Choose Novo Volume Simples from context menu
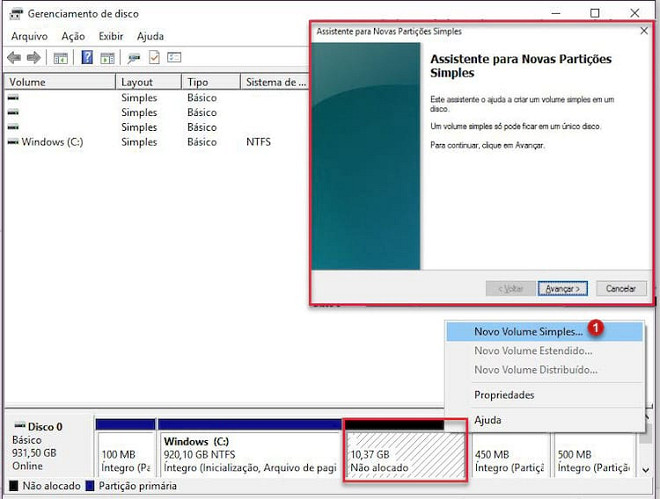The width and height of the screenshot is (660, 499). (x=545, y=332)
